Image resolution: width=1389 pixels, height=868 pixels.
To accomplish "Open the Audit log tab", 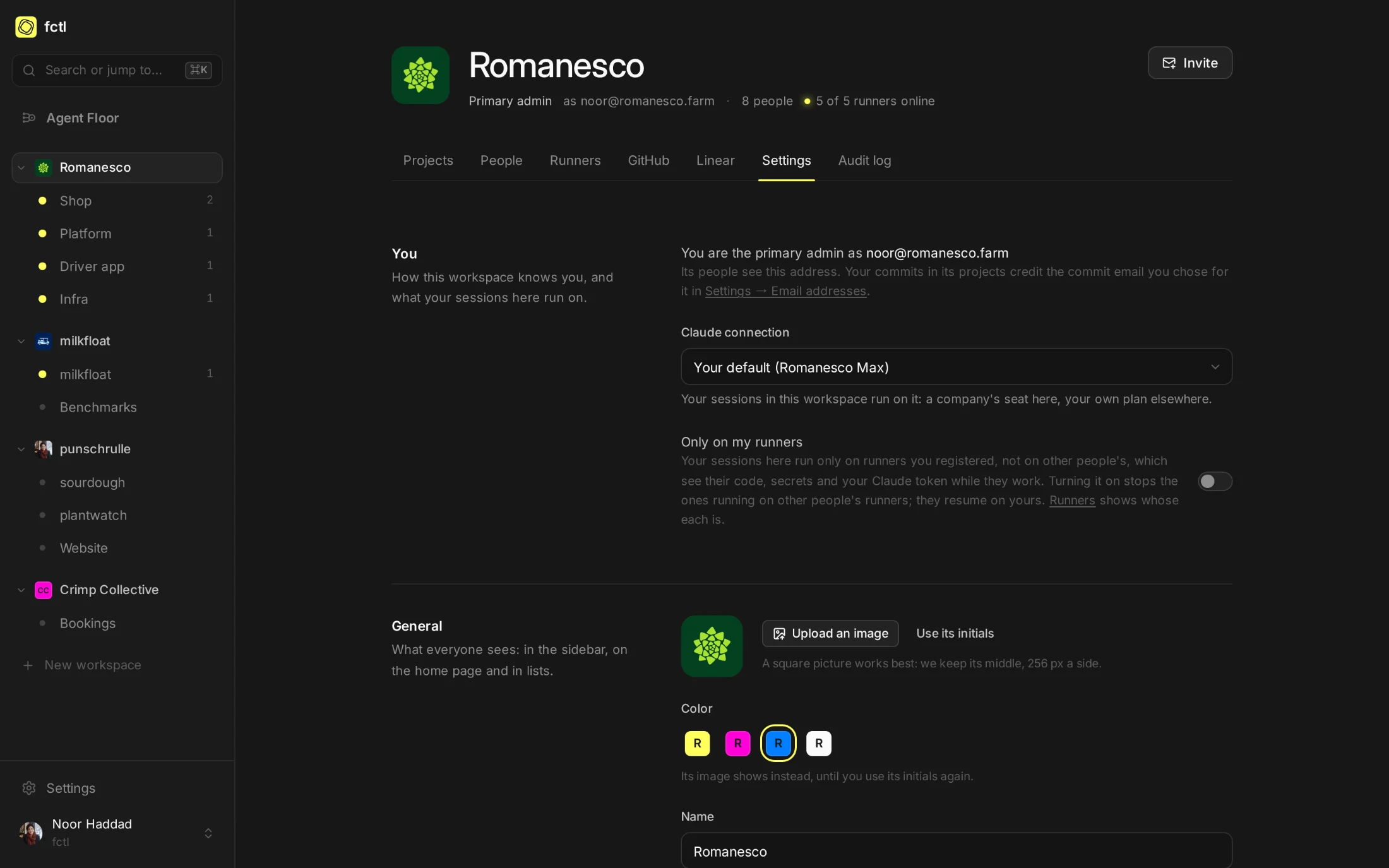I will 864,160.
